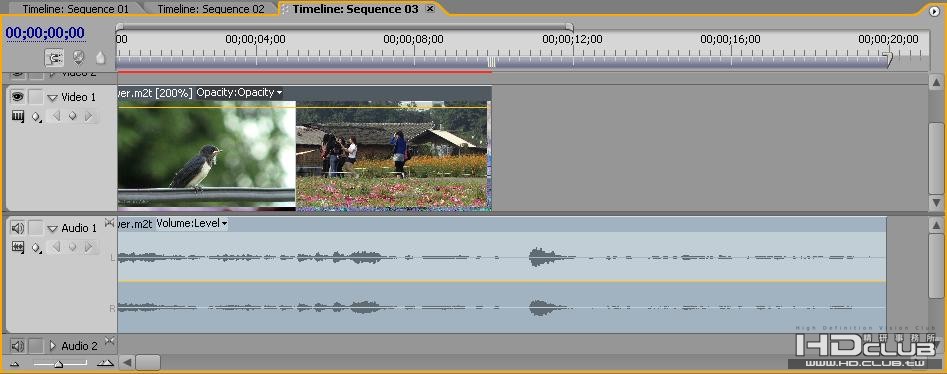Click the Set Unnumbered Marker icon

(x=100, y=58)
